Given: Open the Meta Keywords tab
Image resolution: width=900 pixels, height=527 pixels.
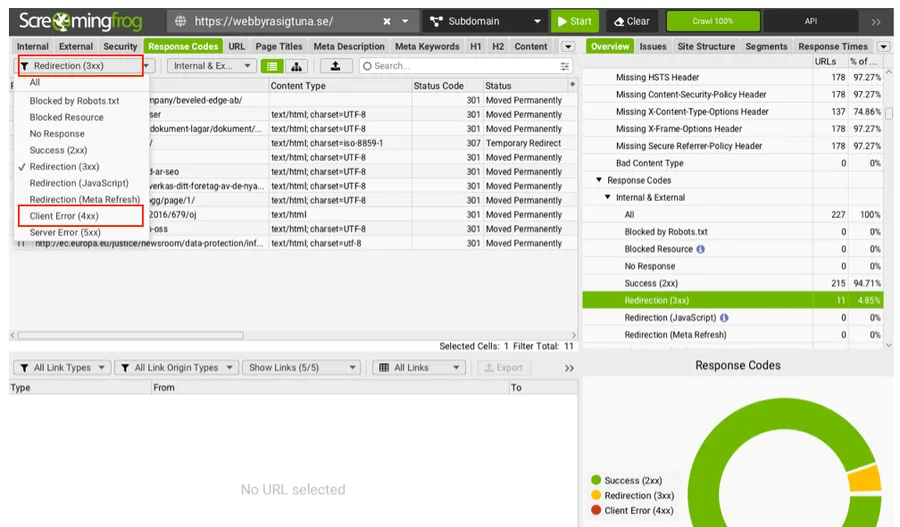Looking at the screenshot, I should tap(427, 46).
